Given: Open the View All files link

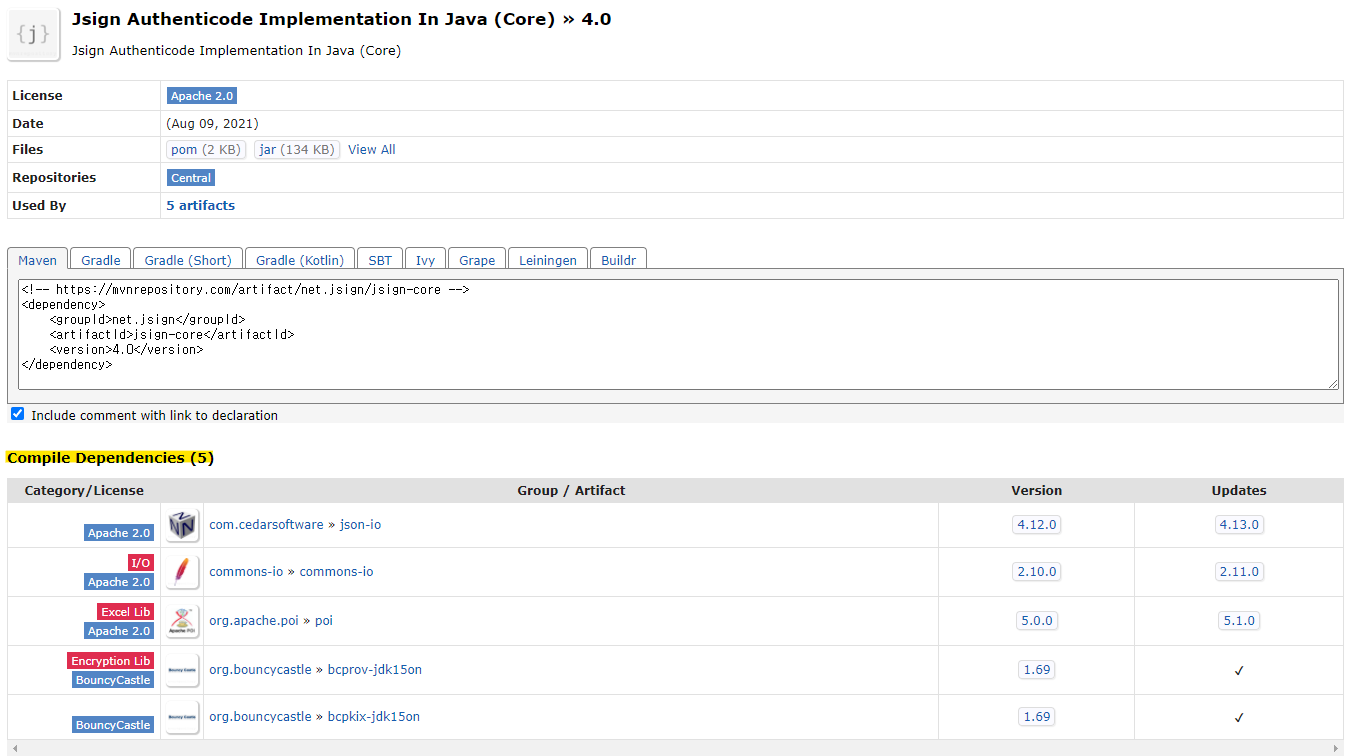Looking at the screenshot, I should click(372, 150).
